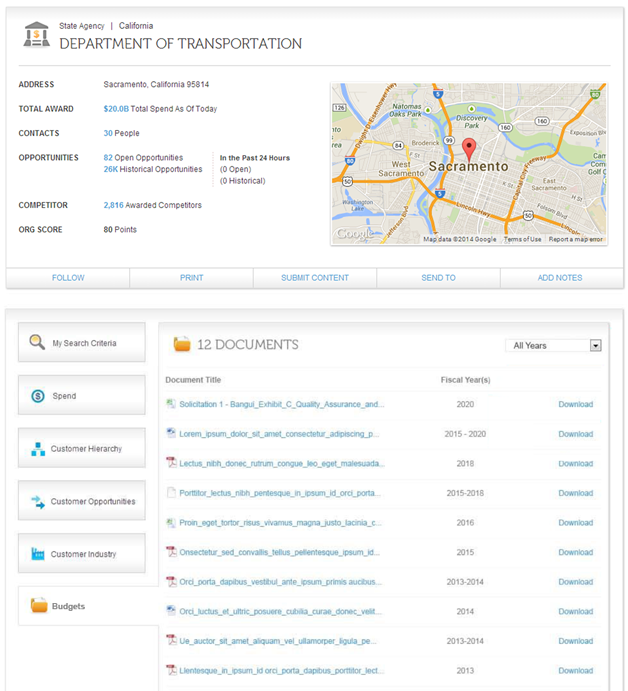Open the My Search Criteria tab

pyautogui.click(x=82, y=342)
